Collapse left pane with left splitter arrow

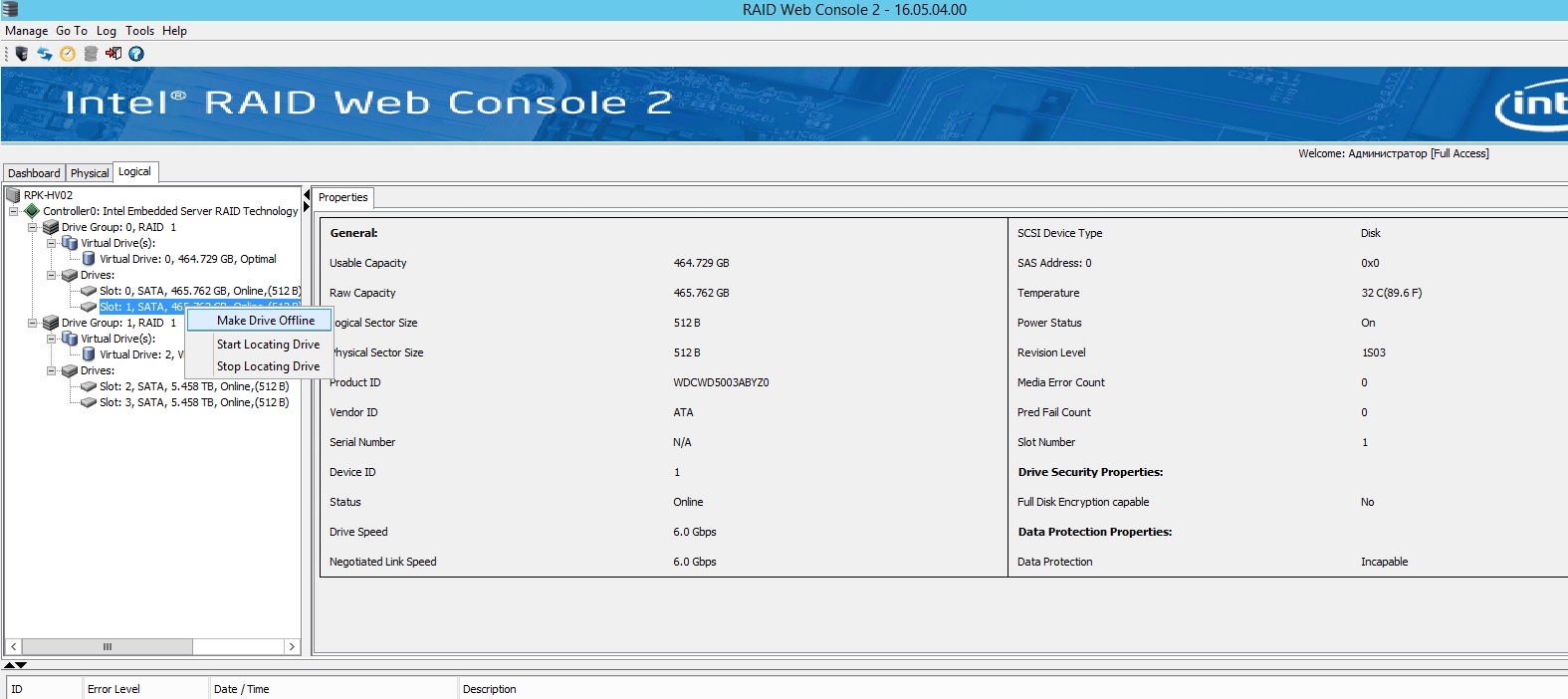pyautogui.click(x=307, y=194)
